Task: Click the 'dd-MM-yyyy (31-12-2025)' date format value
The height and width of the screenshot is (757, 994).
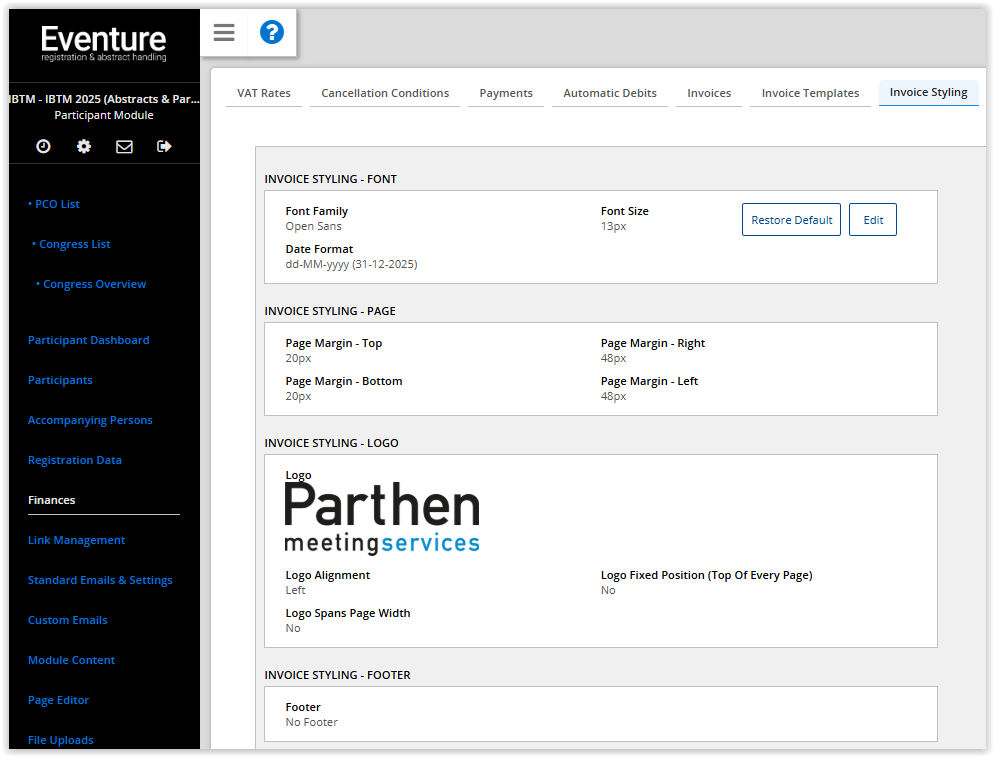Action: pyautogui.click(x=351, y=264)
